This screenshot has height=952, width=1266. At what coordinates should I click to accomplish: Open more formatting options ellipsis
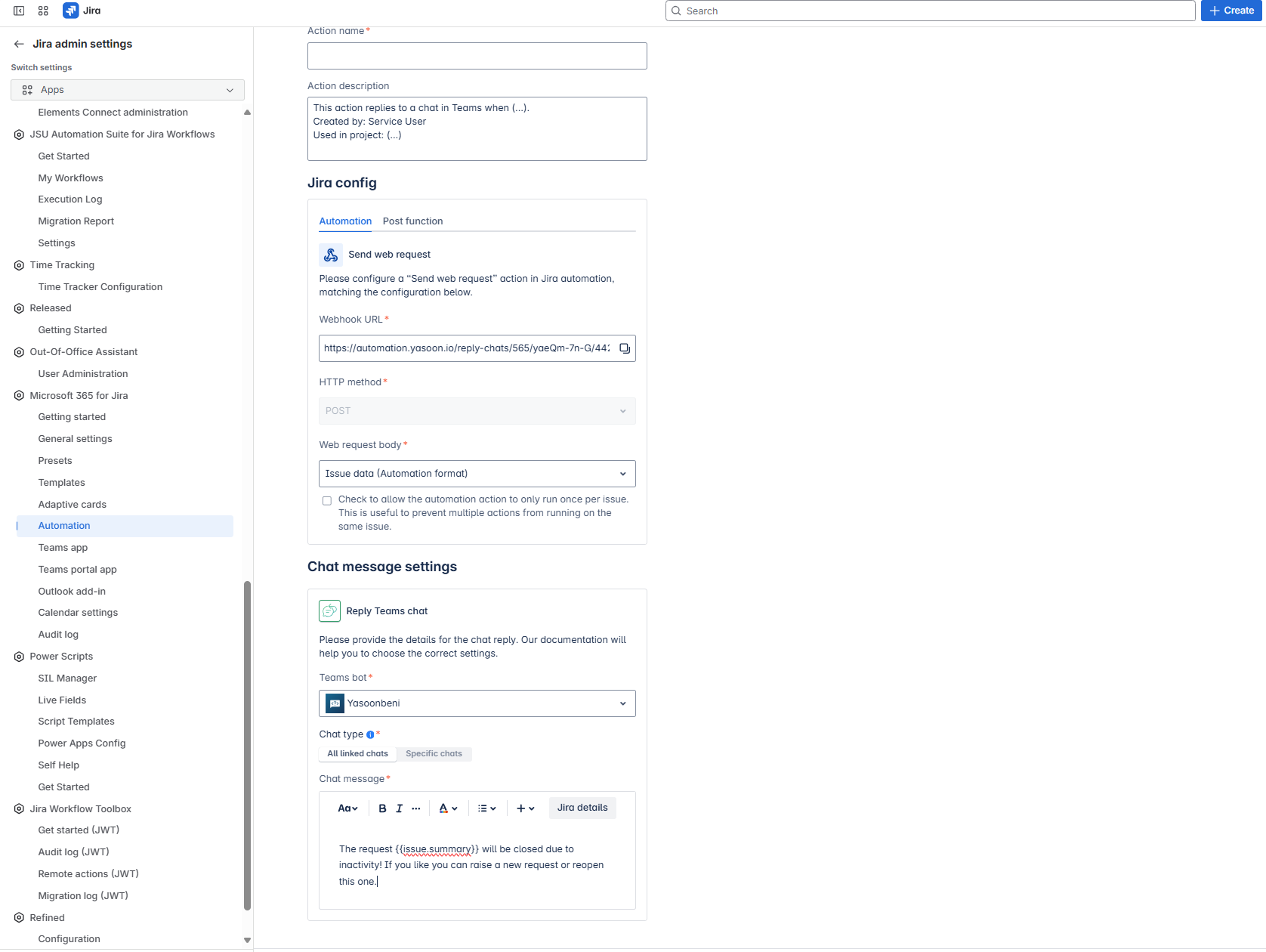tap(416, 808)
